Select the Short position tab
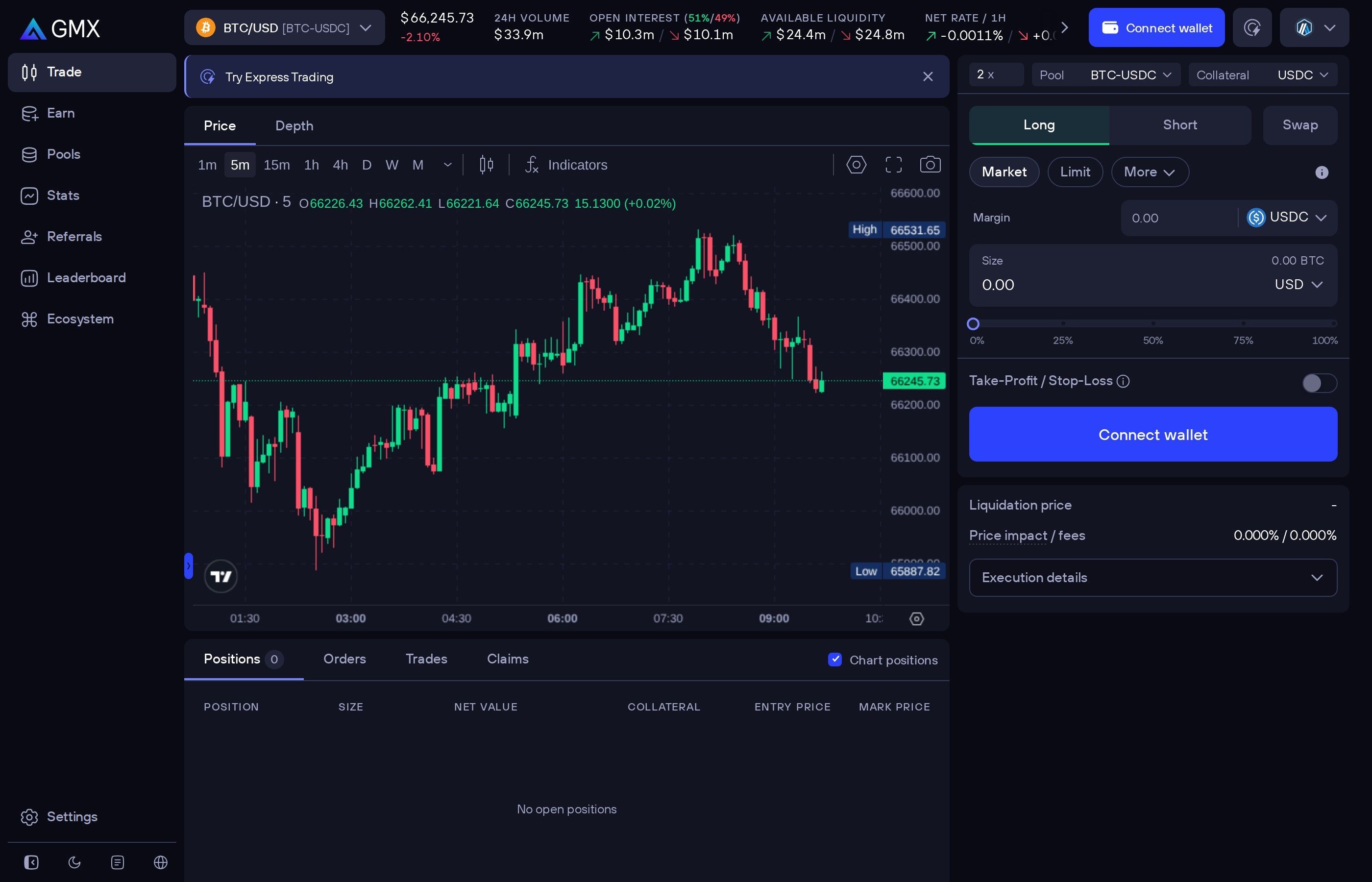 click(x=1179, y=125)
